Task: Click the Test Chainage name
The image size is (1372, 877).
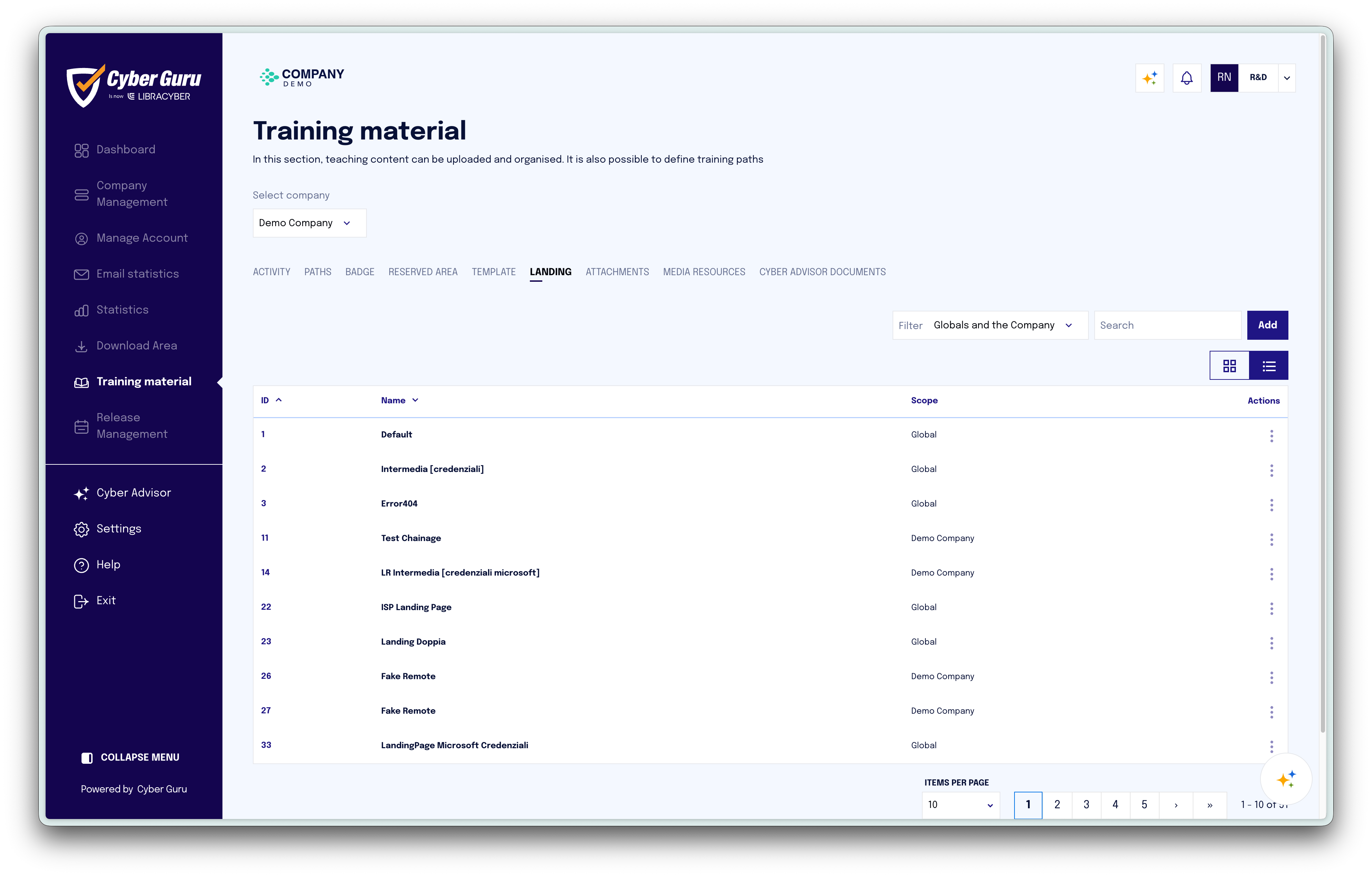Action: pos(411,538)
